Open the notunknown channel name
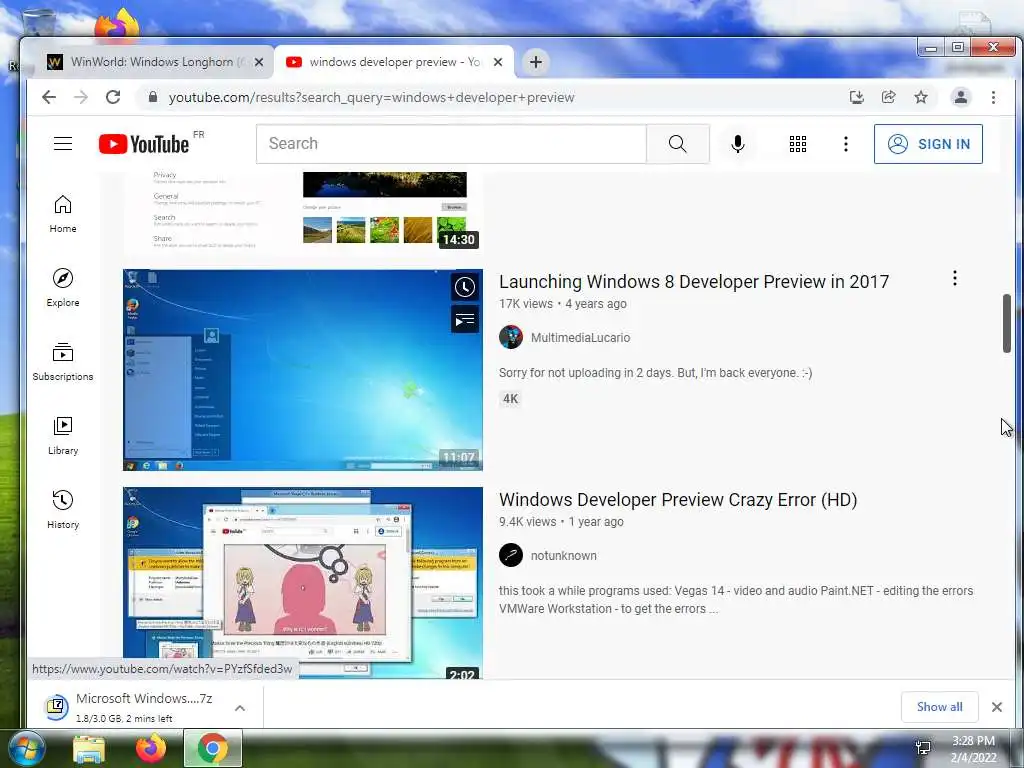The height and width of the screenshot is (768, 1024). [x=563, y=556]
